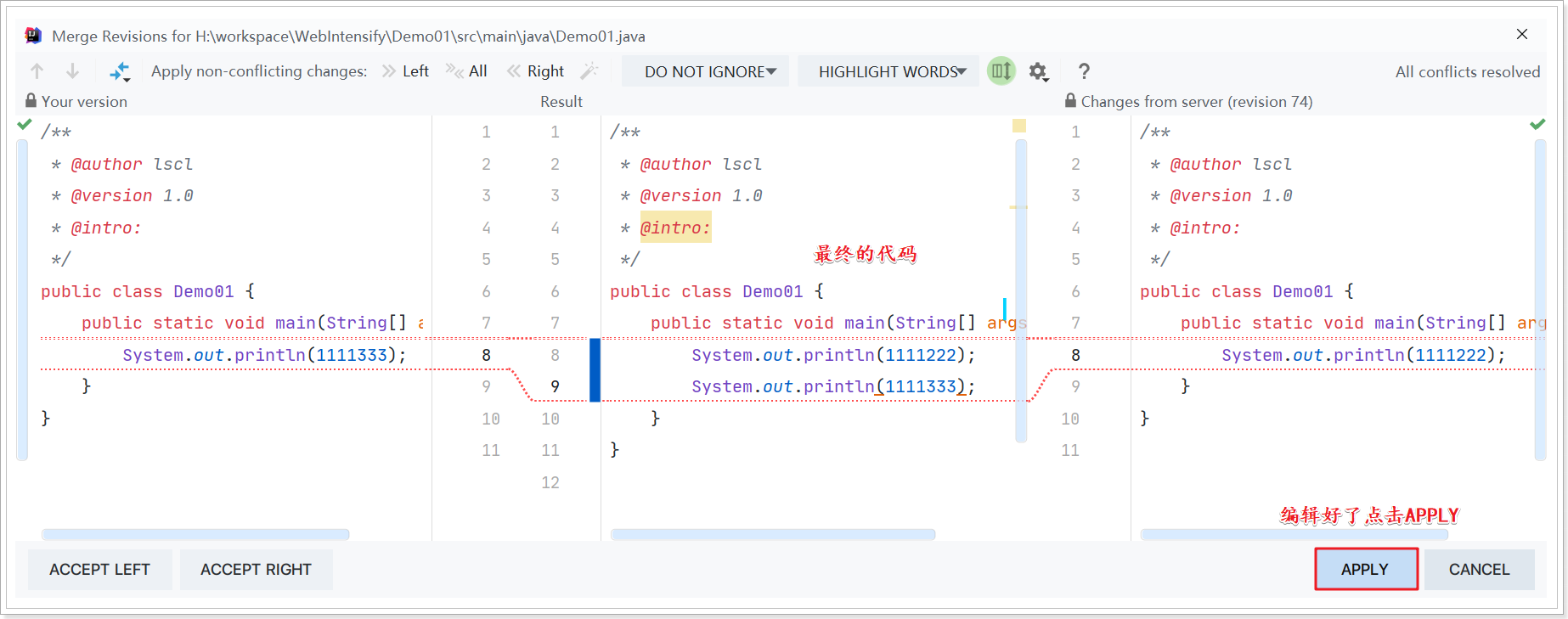Click the left pane horizontal scrollbar
The height and width of the screenshot is (619, 1568).
pyautogui.click(x=195, y=535)
